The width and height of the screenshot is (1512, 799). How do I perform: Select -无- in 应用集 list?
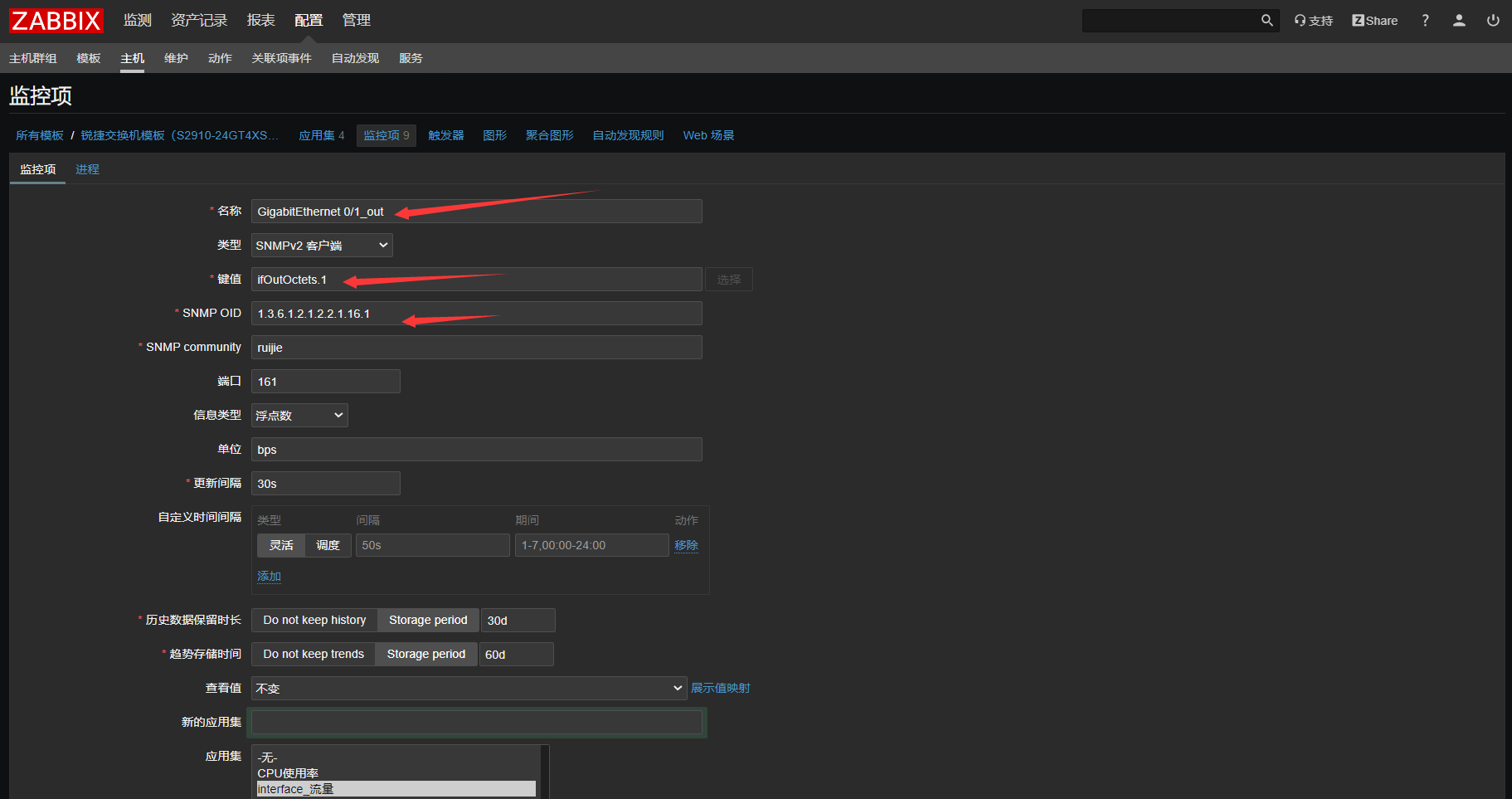click(396, 758)
